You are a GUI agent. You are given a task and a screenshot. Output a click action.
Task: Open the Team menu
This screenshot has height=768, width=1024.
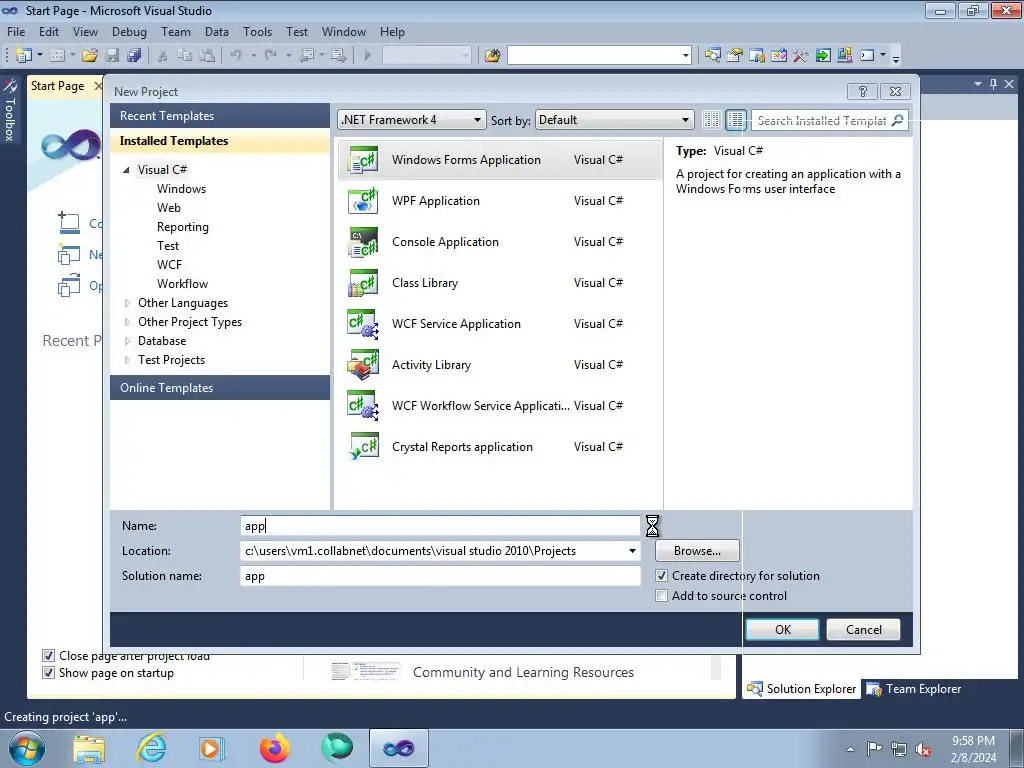coord(176,31)
